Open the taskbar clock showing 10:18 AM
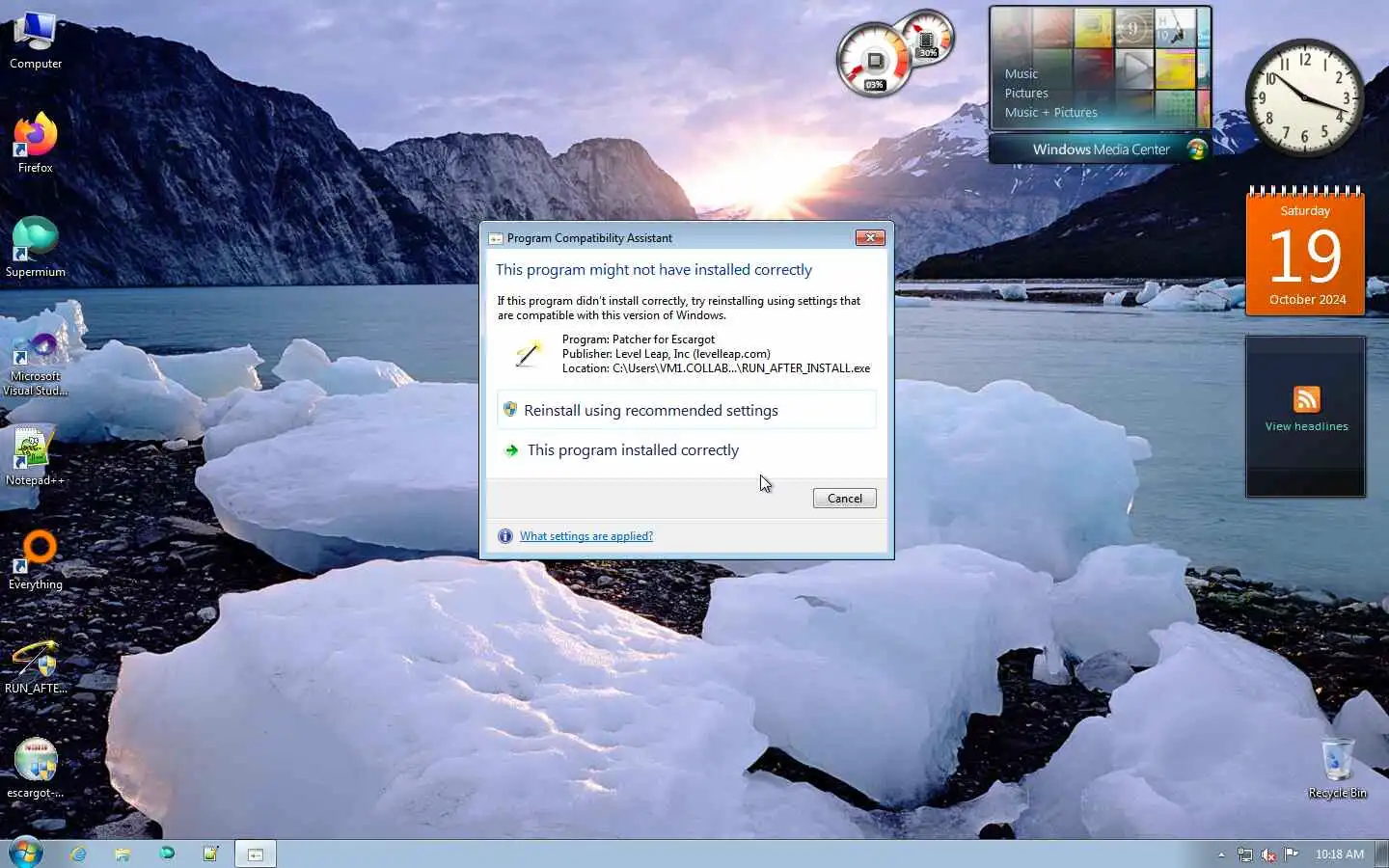This screenshot has width=1389, height=868. point(1340,854)
